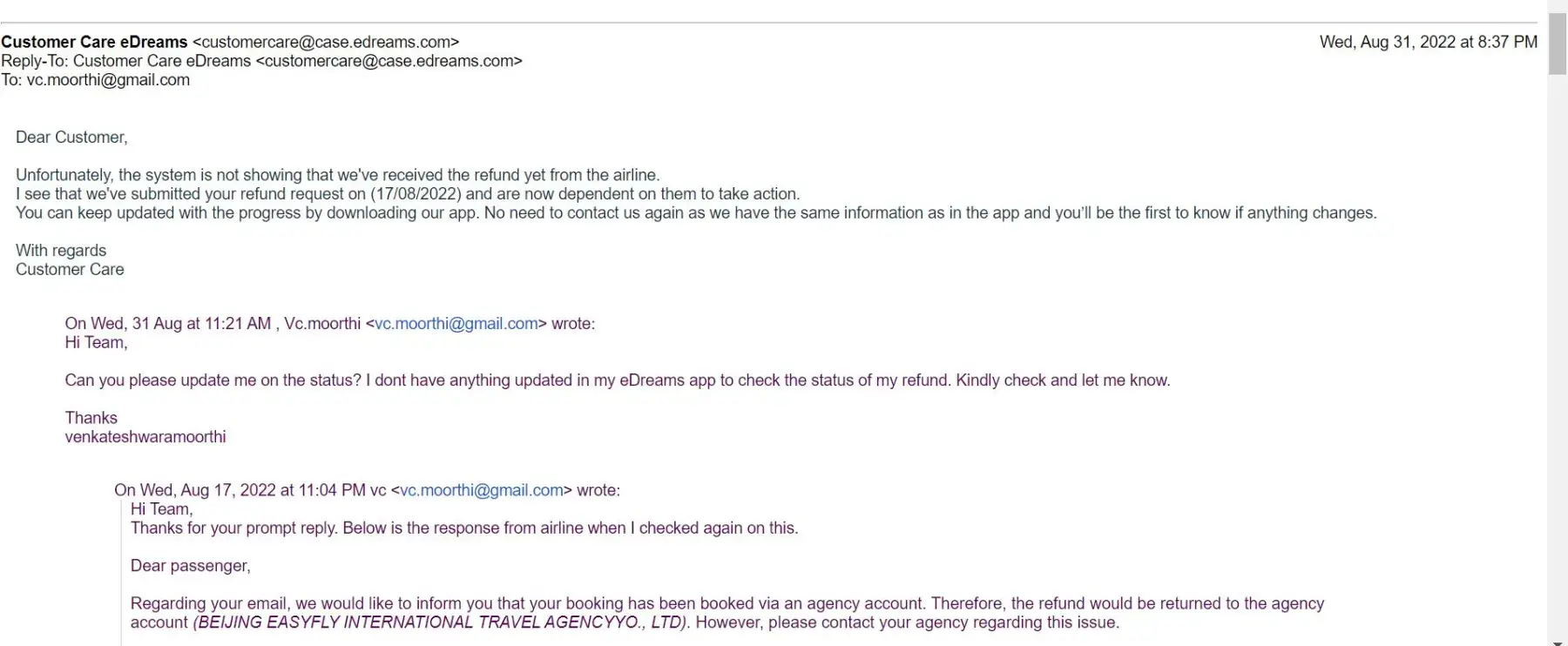
Task: Click the Thanks line above venkateshwaramoorthi
Action: pos(91,418)
